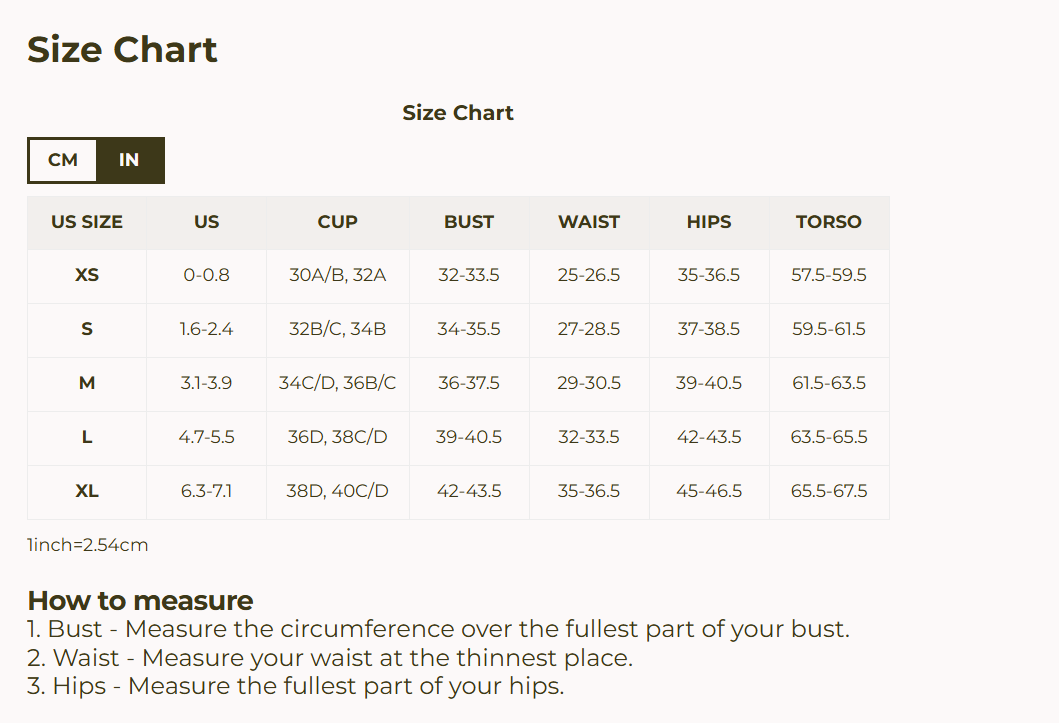Click the 27-28.5 waist cell
1059x723 pixels.
pos(589,329)
